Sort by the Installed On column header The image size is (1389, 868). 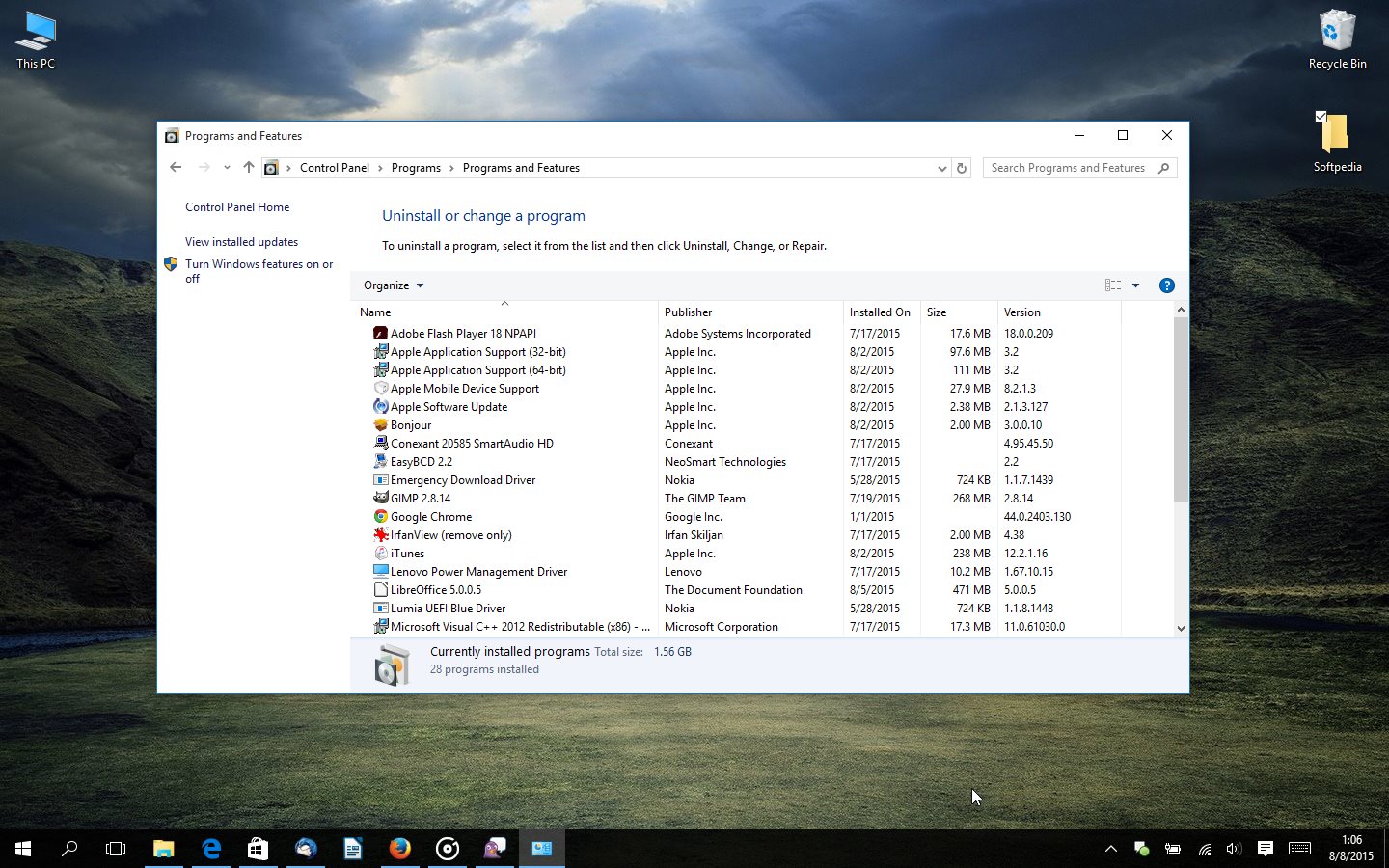[x=882, y=312]
